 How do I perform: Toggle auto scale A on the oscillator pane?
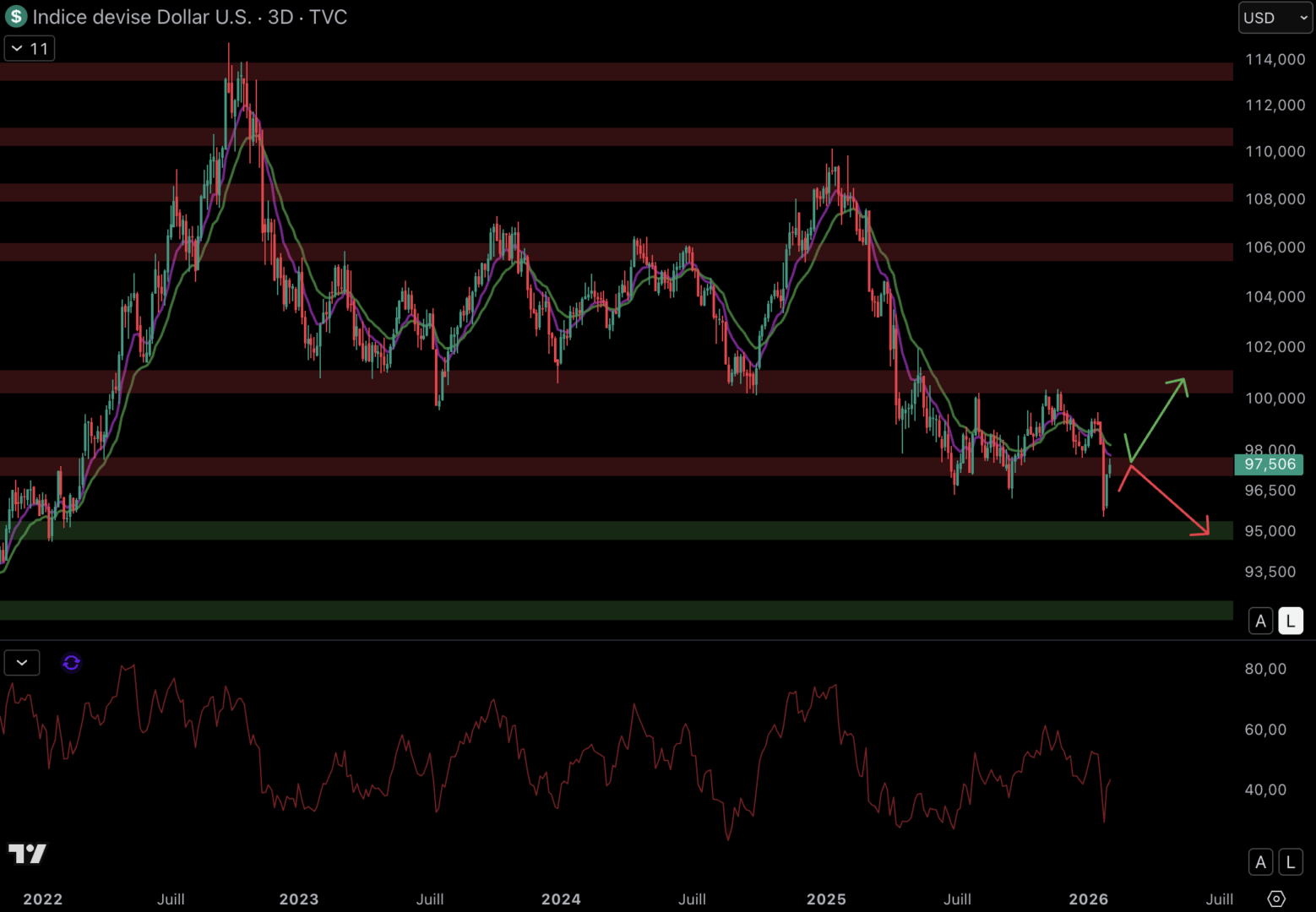1260,862
